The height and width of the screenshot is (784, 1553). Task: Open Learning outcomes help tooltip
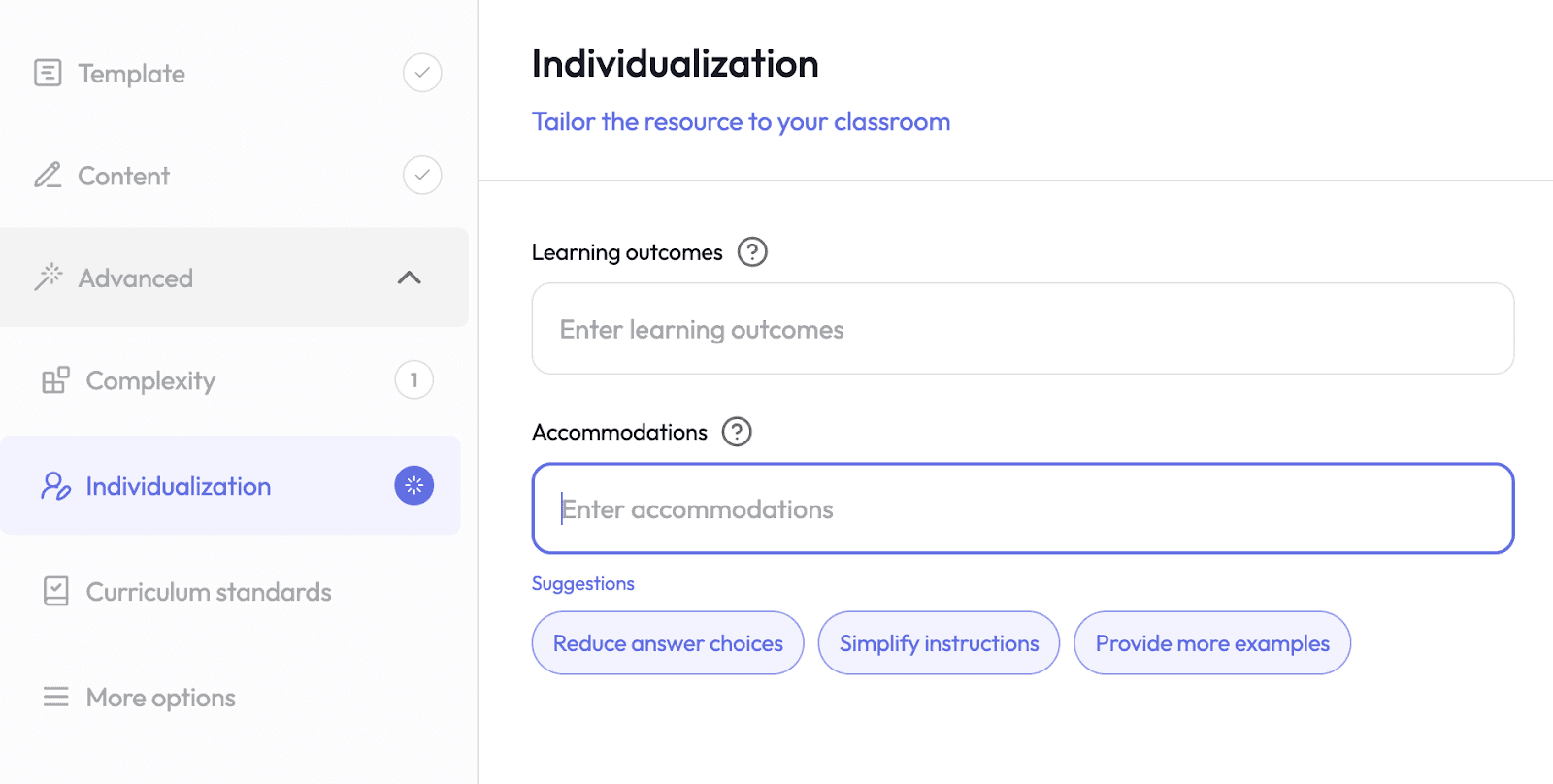(x=752, y=252)
